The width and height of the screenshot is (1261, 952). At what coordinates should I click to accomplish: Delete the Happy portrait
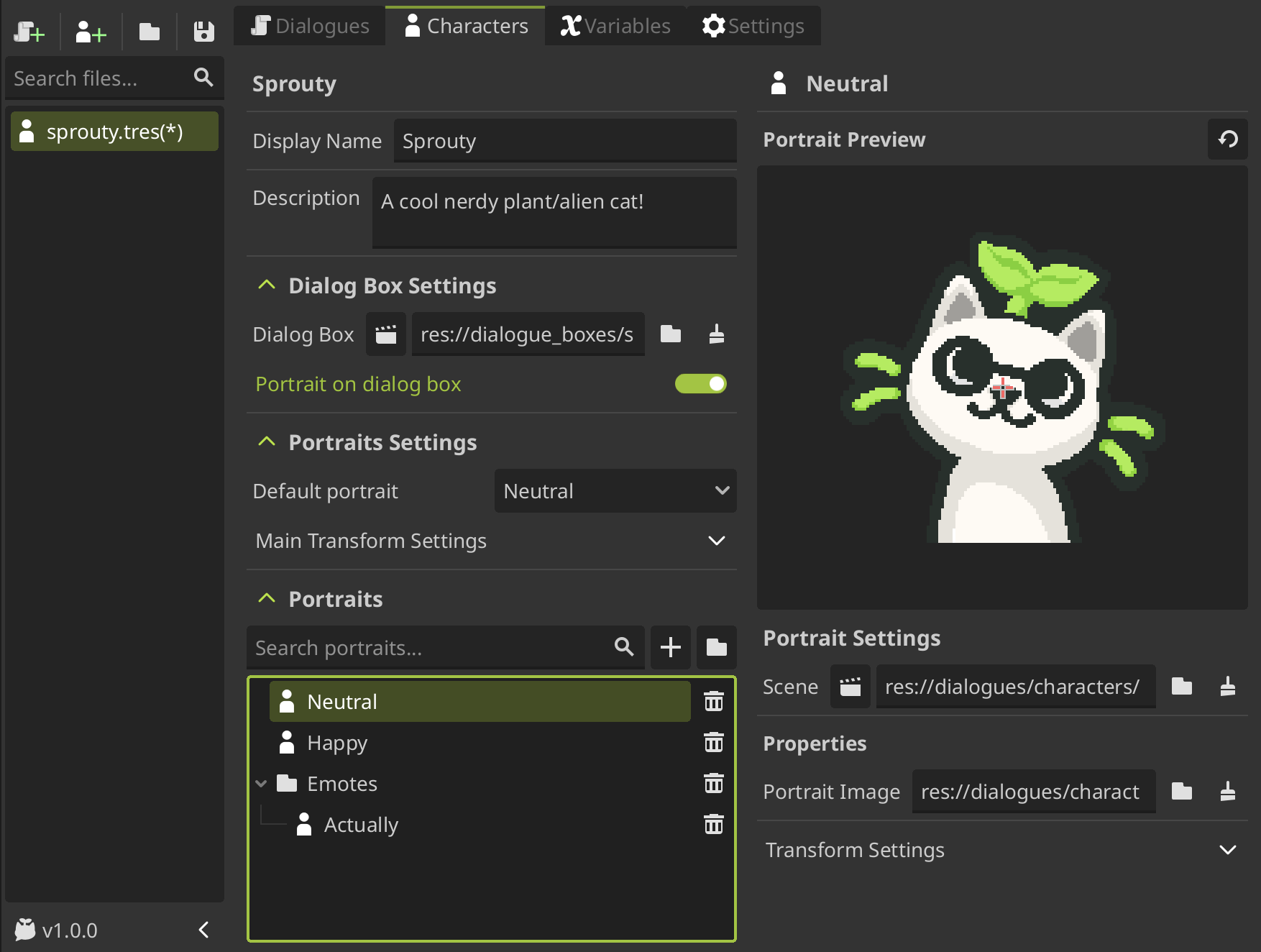(x=713, y=742)
